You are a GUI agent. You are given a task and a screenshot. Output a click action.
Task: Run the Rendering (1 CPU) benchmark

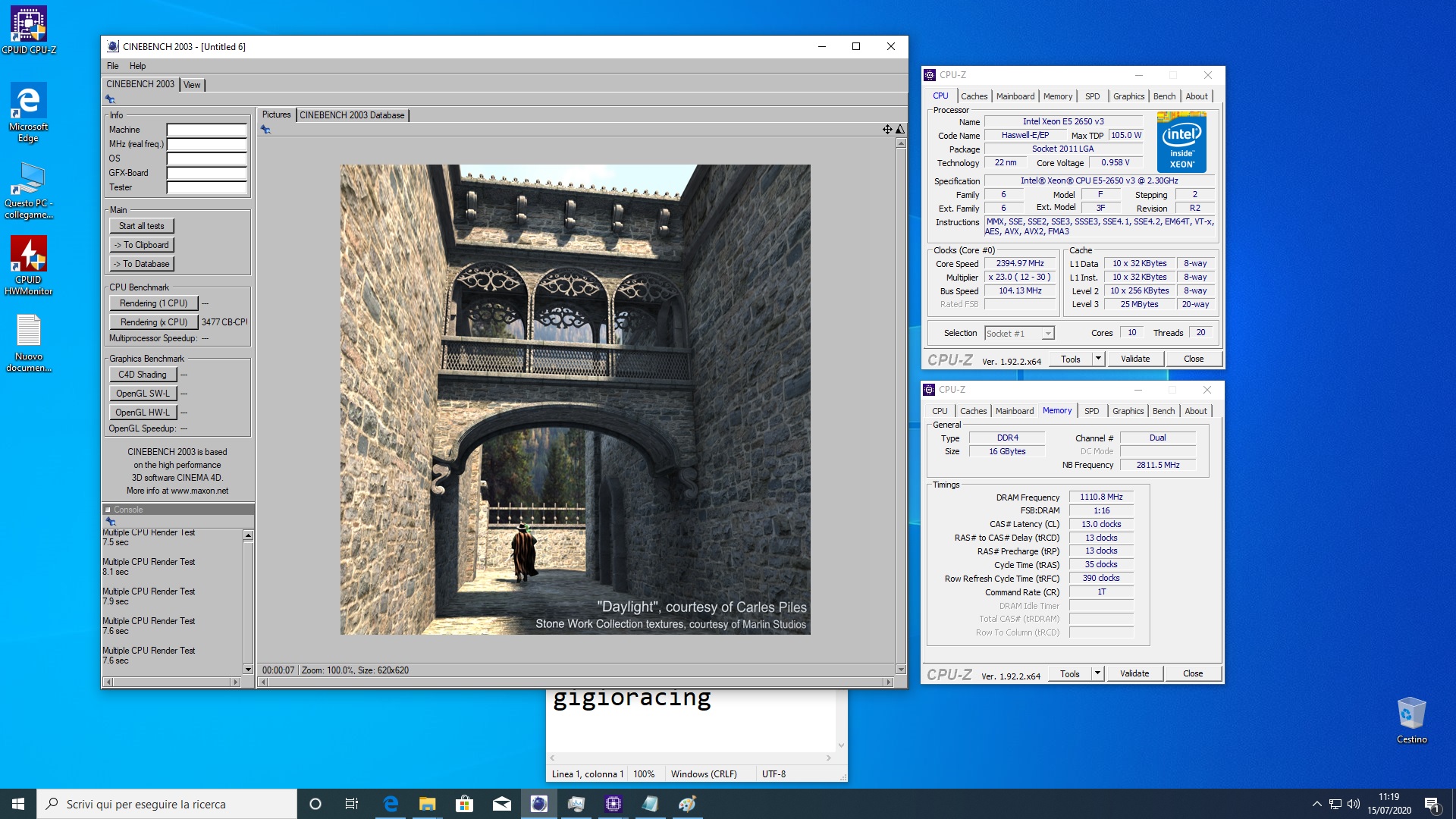pyautogui.click(x=153, y=303)
